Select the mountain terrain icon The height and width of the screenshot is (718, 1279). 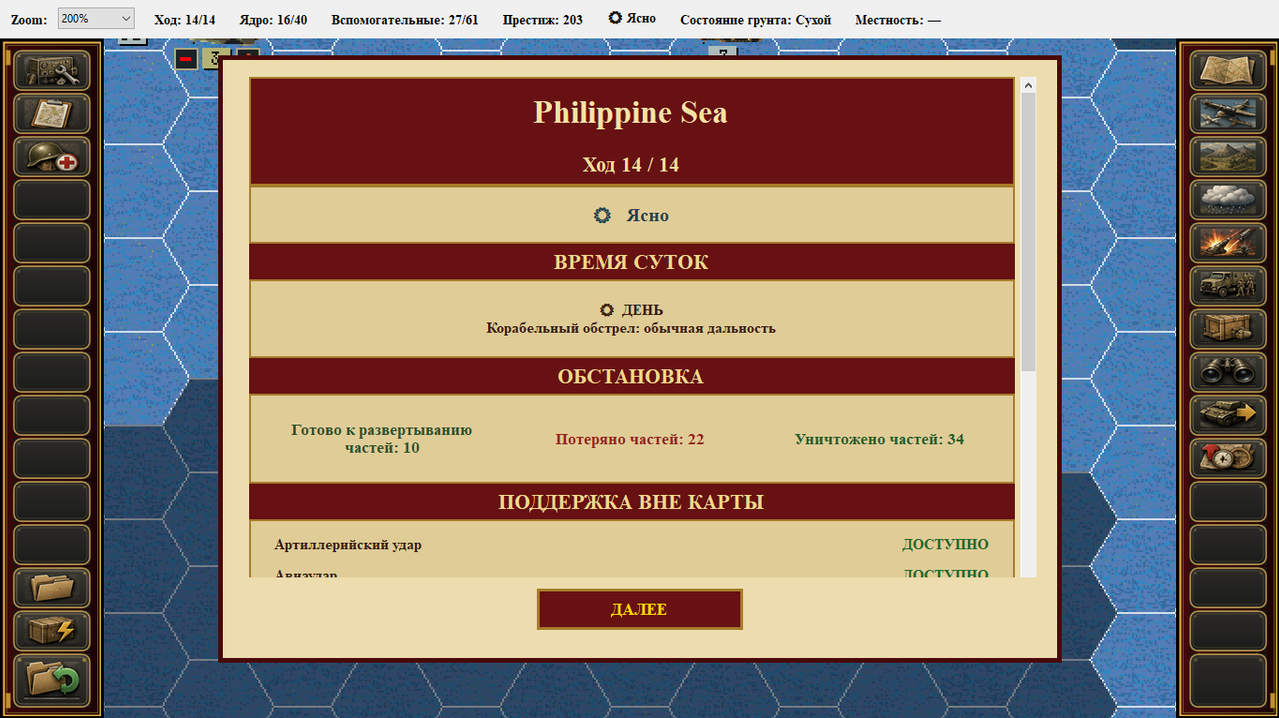pos(1227,157)
